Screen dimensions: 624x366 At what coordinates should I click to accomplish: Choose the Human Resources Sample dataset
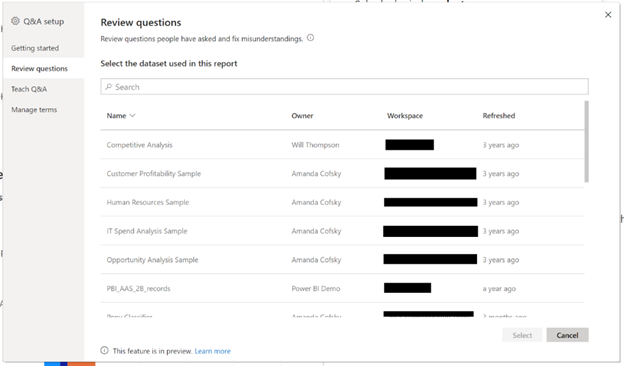coord(342,202)
